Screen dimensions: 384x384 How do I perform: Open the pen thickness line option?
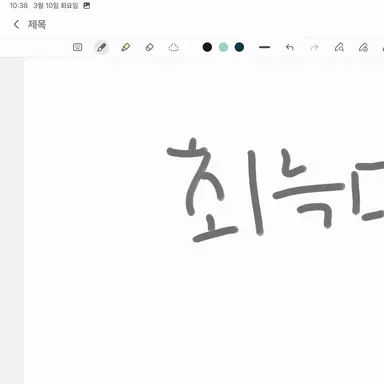click(264, 47)
